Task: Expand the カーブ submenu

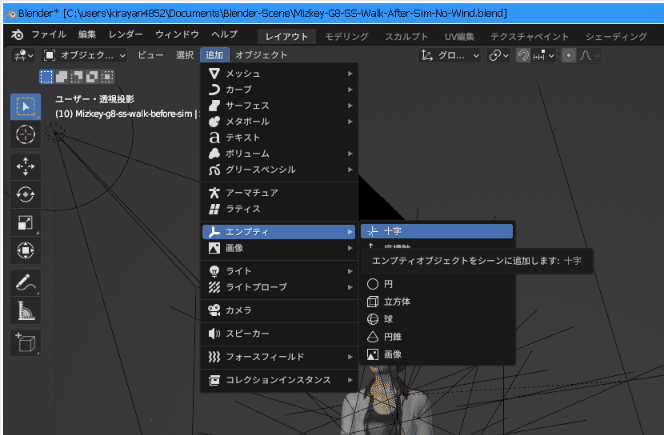Action: click(279, 90)
